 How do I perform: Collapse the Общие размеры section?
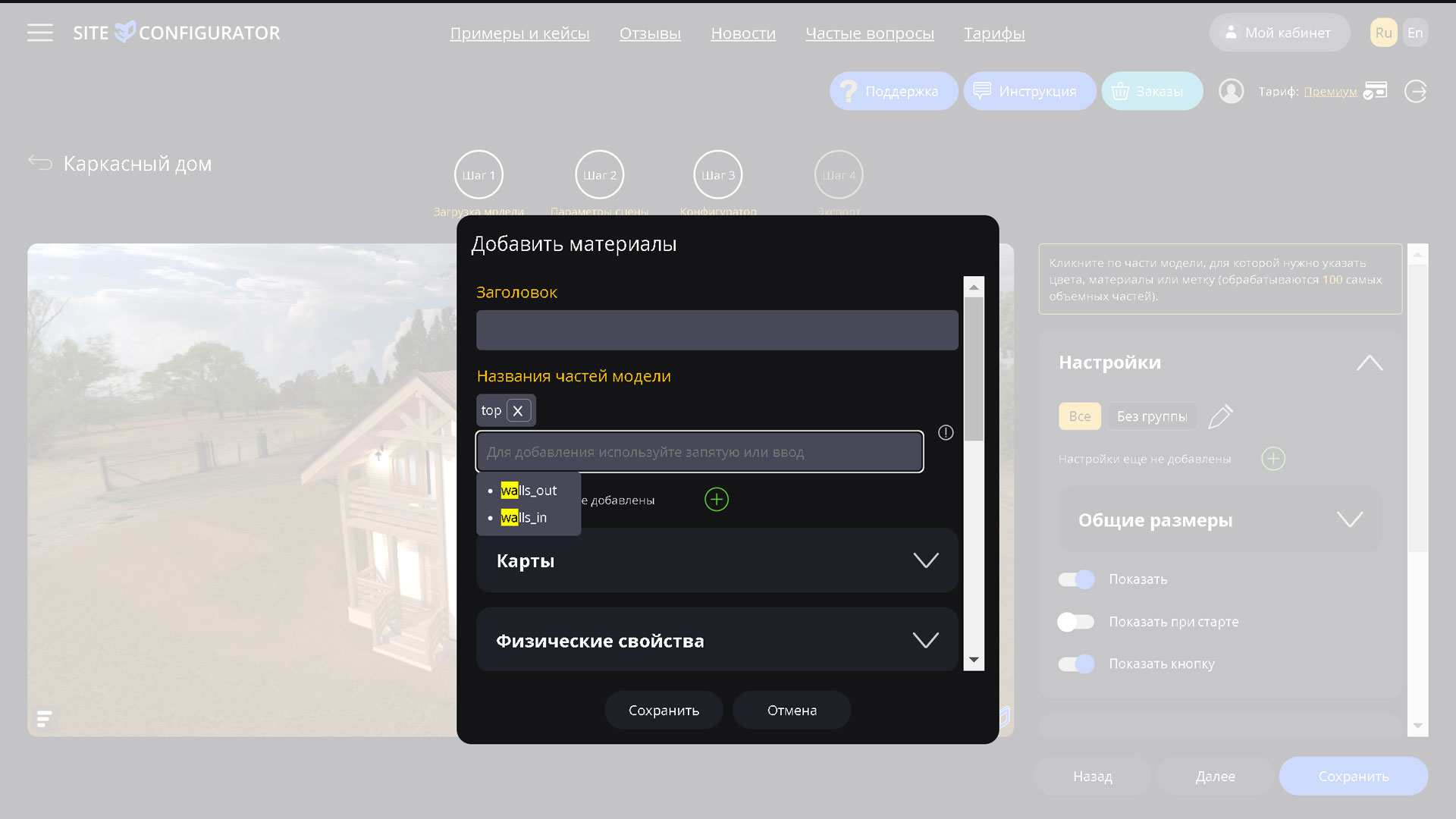(x=1350, y=520)
